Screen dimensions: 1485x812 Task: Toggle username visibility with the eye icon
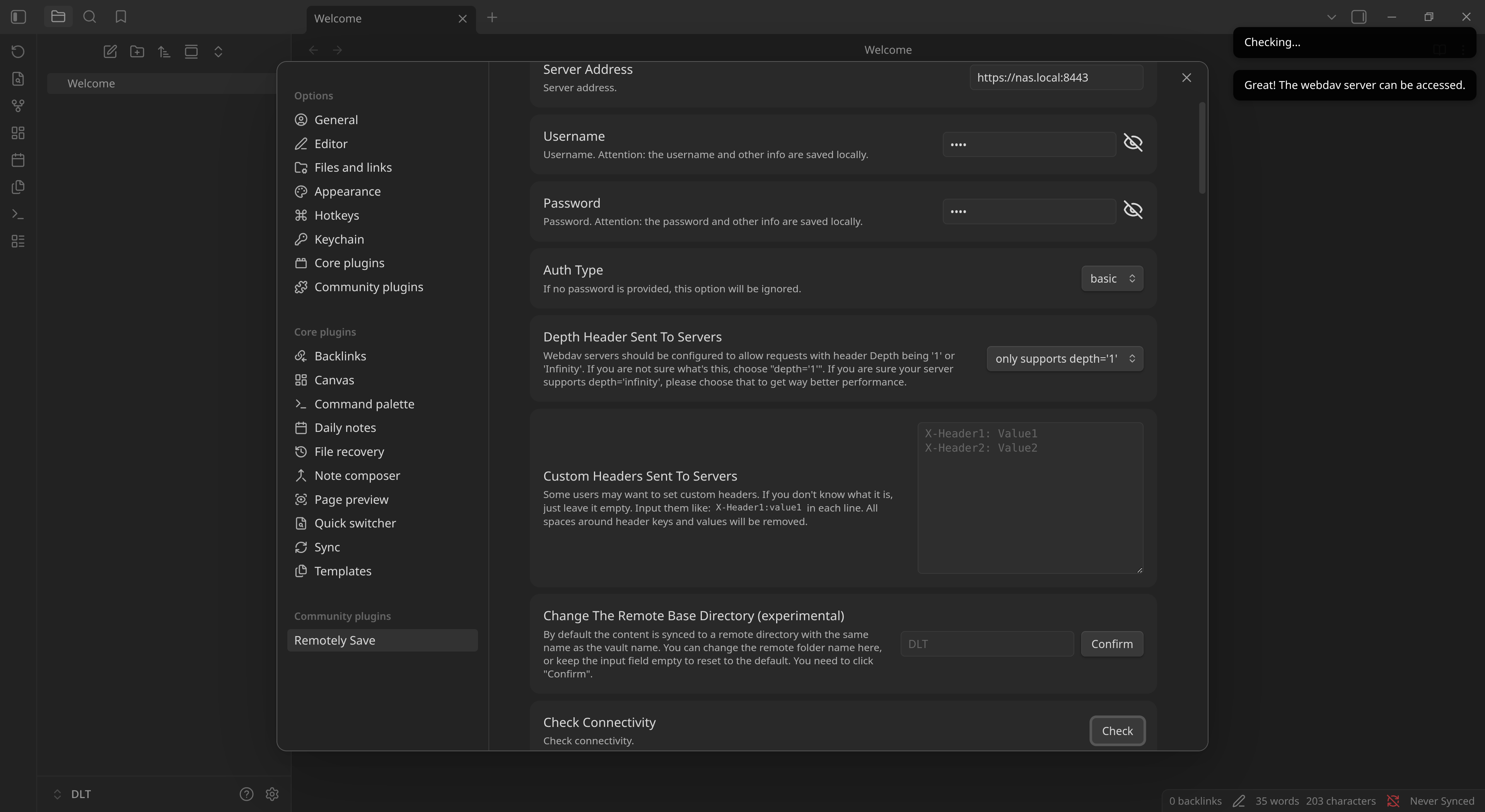click(1133, 142)
